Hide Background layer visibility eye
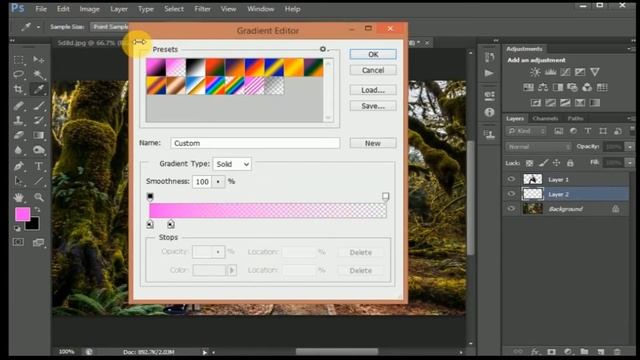 click(511, 209)
